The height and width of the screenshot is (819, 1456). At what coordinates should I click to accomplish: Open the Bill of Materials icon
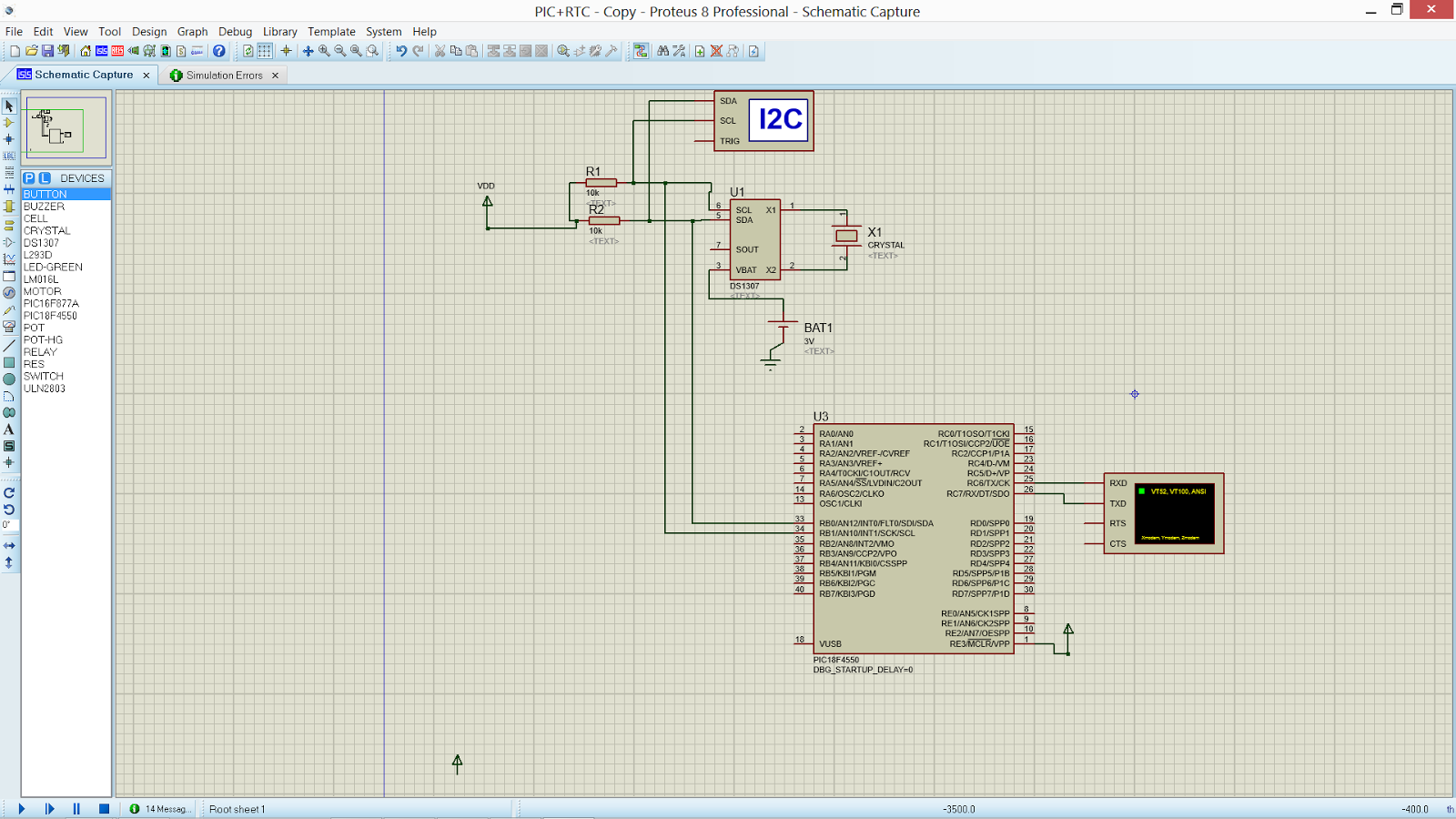coord(180,51)
